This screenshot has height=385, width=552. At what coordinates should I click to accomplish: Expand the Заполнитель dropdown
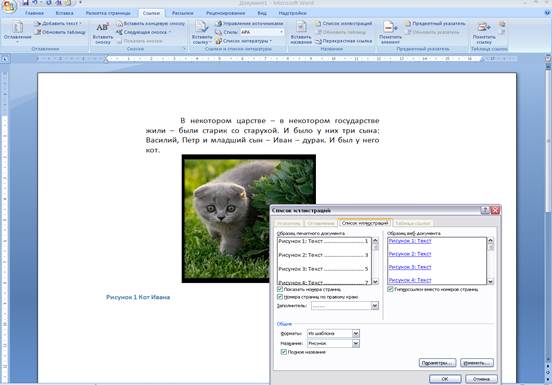(375, 306)
